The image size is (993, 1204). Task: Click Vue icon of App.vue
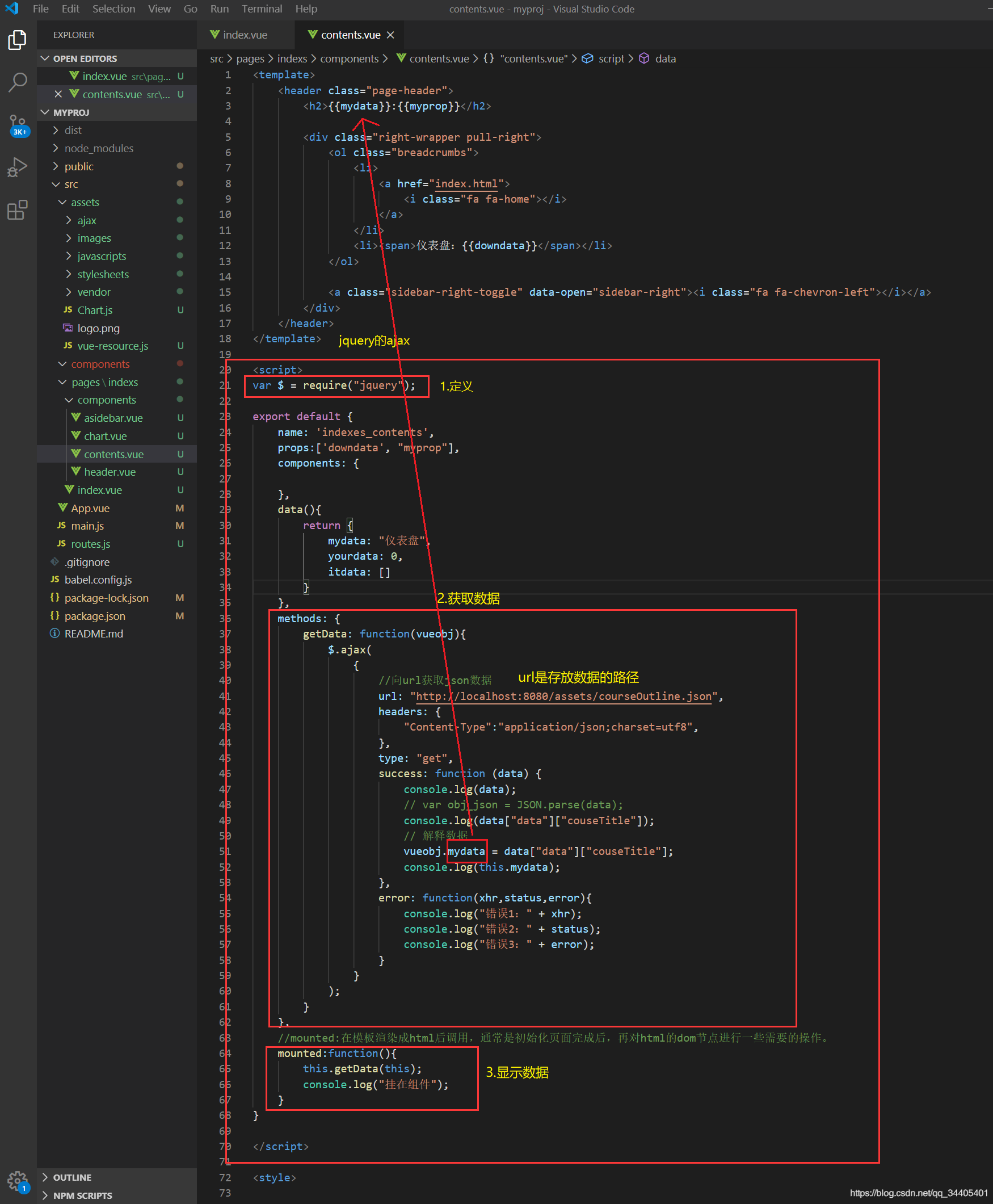(63, 507)
